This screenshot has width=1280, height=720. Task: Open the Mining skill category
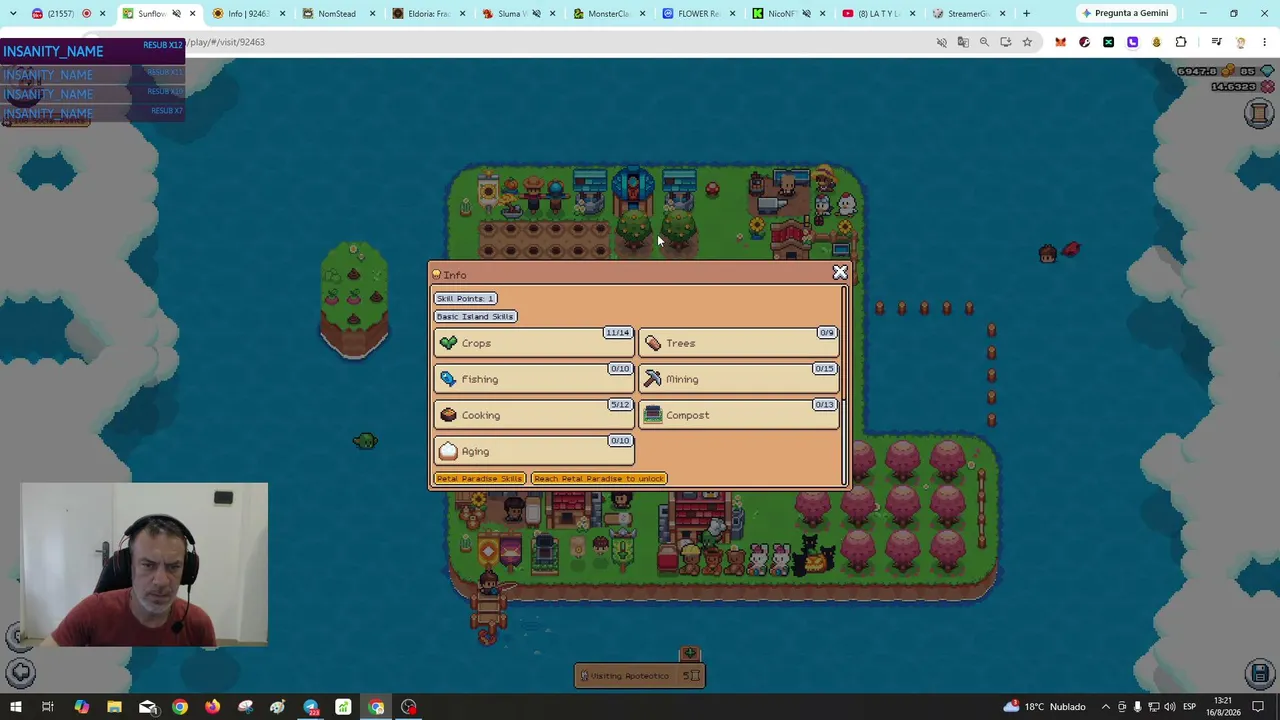coord(738,379)
